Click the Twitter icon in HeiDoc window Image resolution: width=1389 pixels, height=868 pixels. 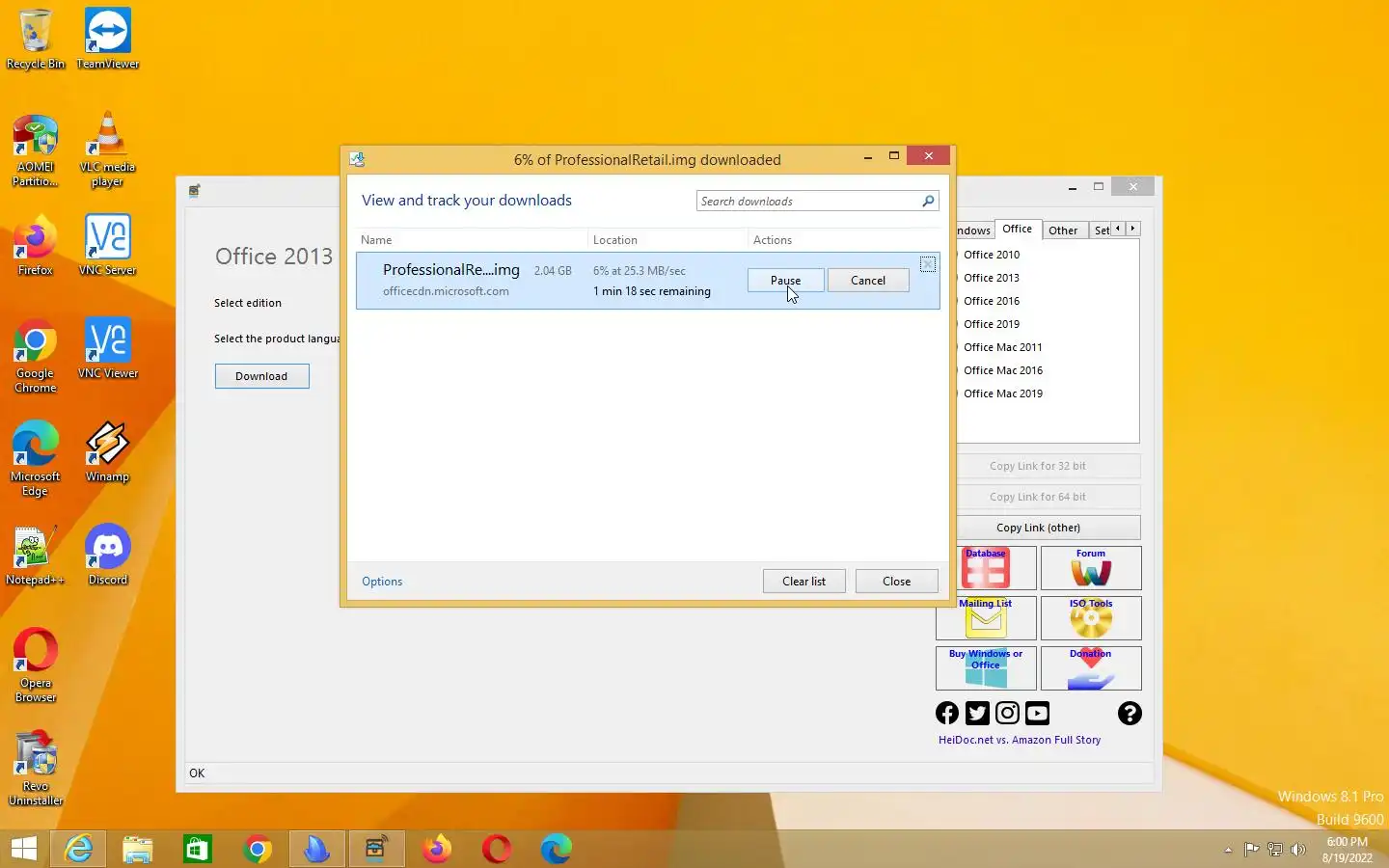click(977, 713)
